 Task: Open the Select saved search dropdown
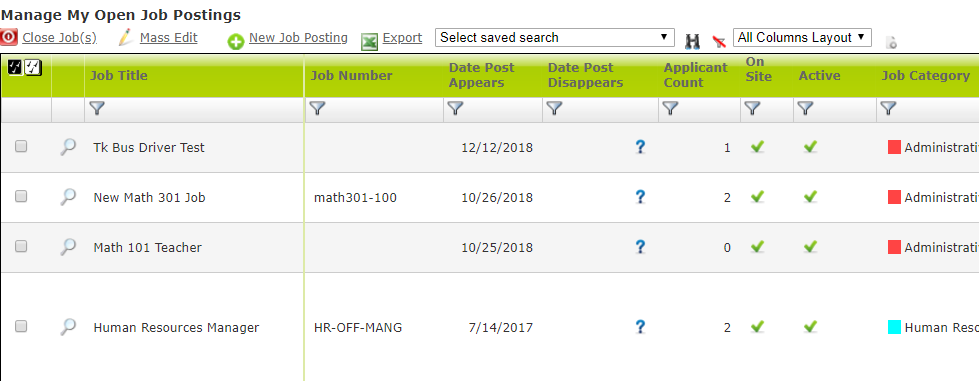[554, 37]
